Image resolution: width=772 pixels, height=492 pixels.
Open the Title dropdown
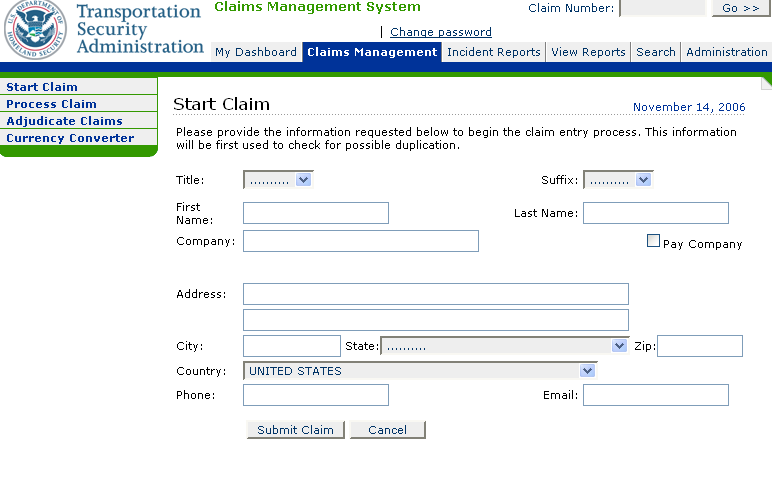pos(278,180)
